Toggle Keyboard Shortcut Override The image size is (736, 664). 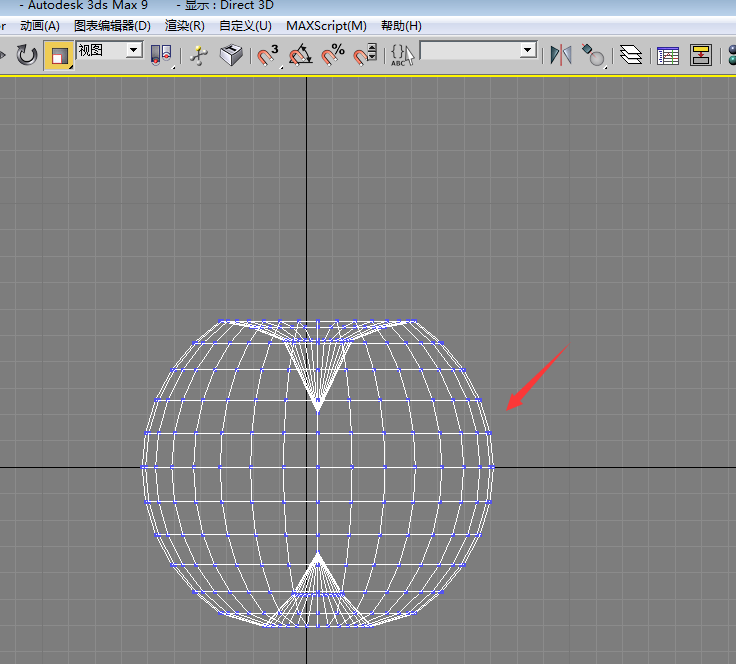pyautogui.click(x=231, y=55)
